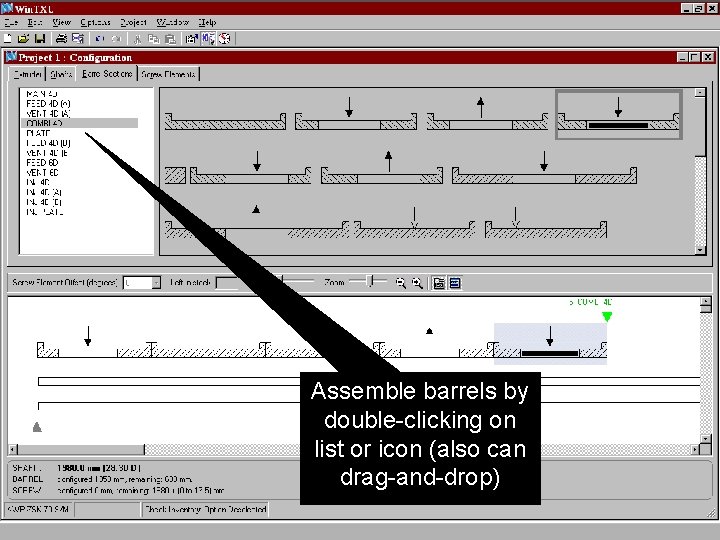
Task: Click the Save diskette toolbar icon
Action: [x=40, y=39]
